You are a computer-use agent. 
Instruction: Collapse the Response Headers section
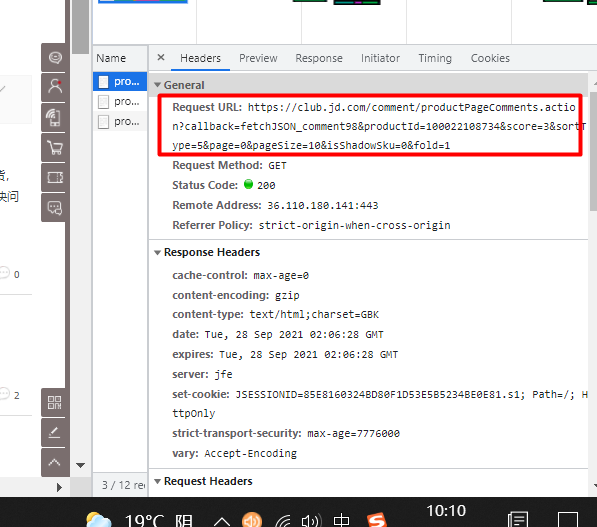click(x=157, y=252)
